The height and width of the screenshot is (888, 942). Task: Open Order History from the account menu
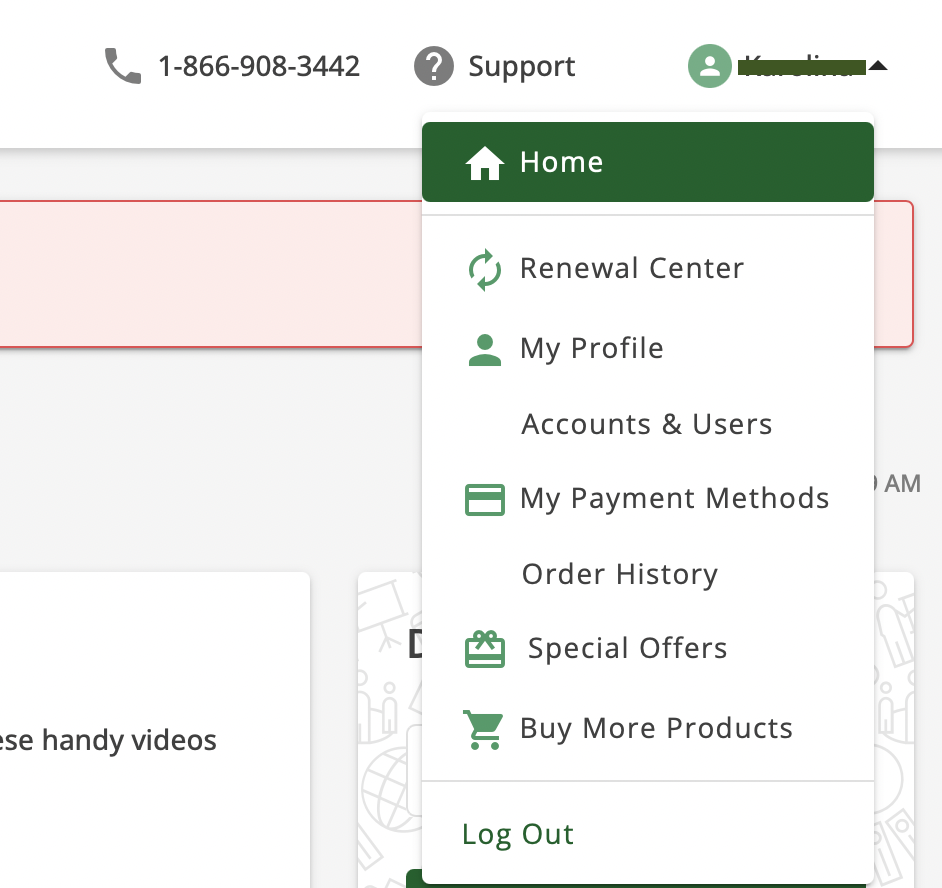619,574
